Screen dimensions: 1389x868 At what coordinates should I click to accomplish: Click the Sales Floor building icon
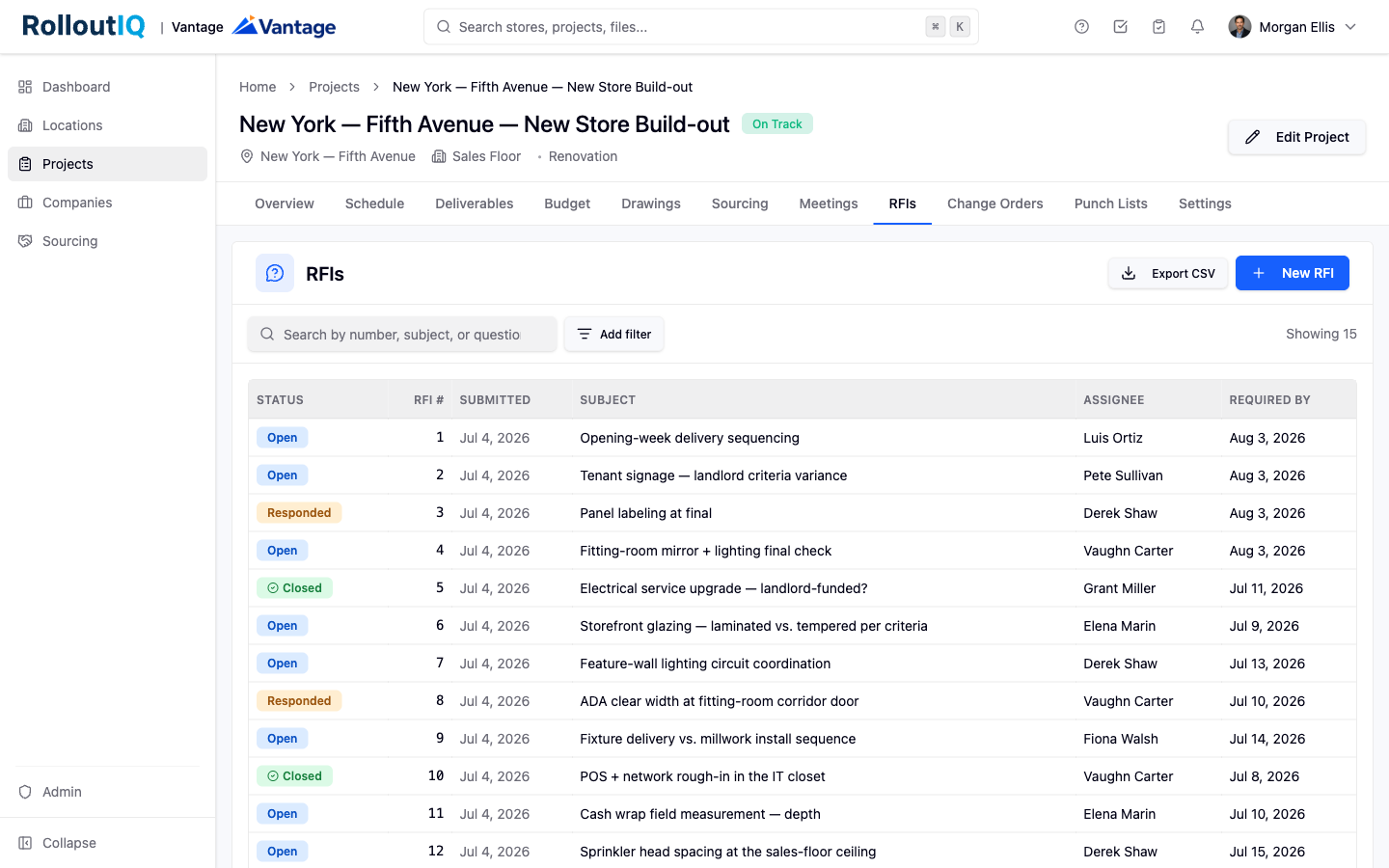point(439,156)
